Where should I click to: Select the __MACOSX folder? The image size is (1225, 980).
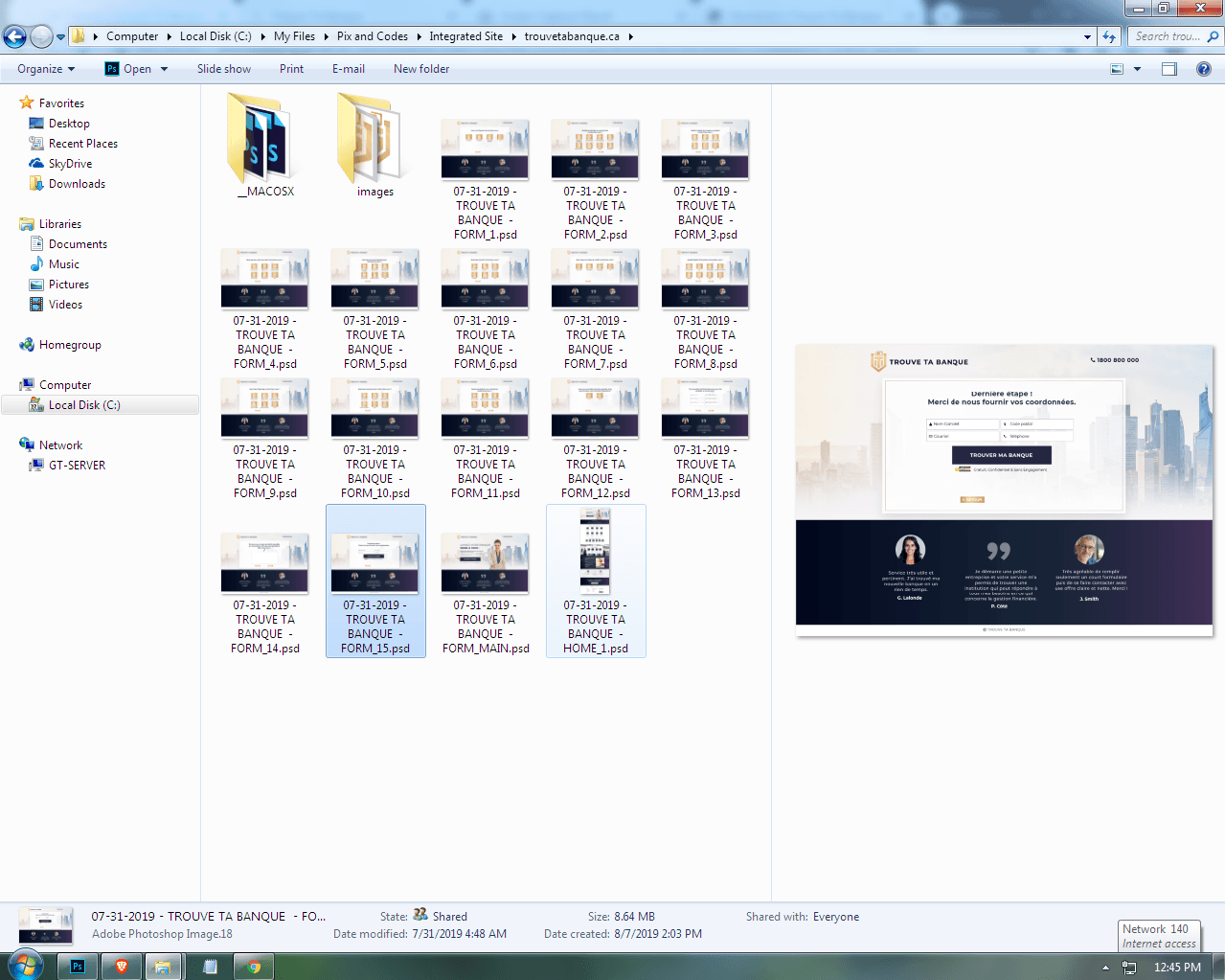click(265, 144)
